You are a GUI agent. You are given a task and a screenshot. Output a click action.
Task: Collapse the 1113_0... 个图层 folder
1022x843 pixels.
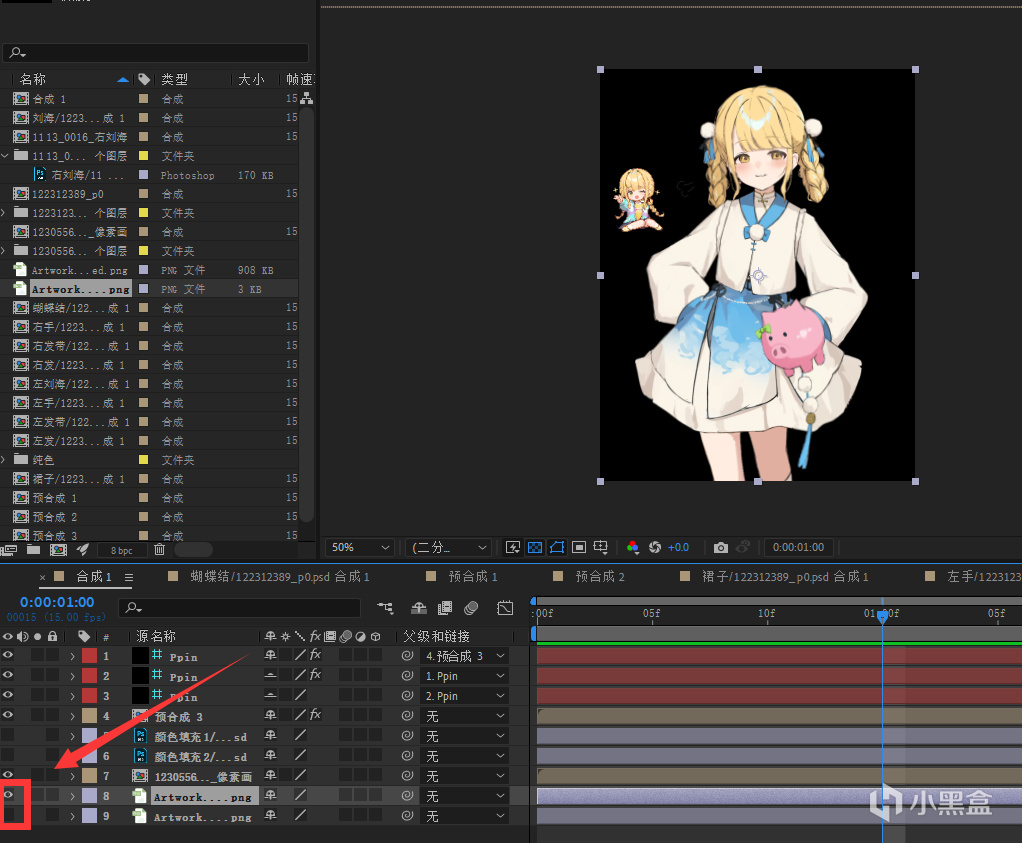[5, 155]
